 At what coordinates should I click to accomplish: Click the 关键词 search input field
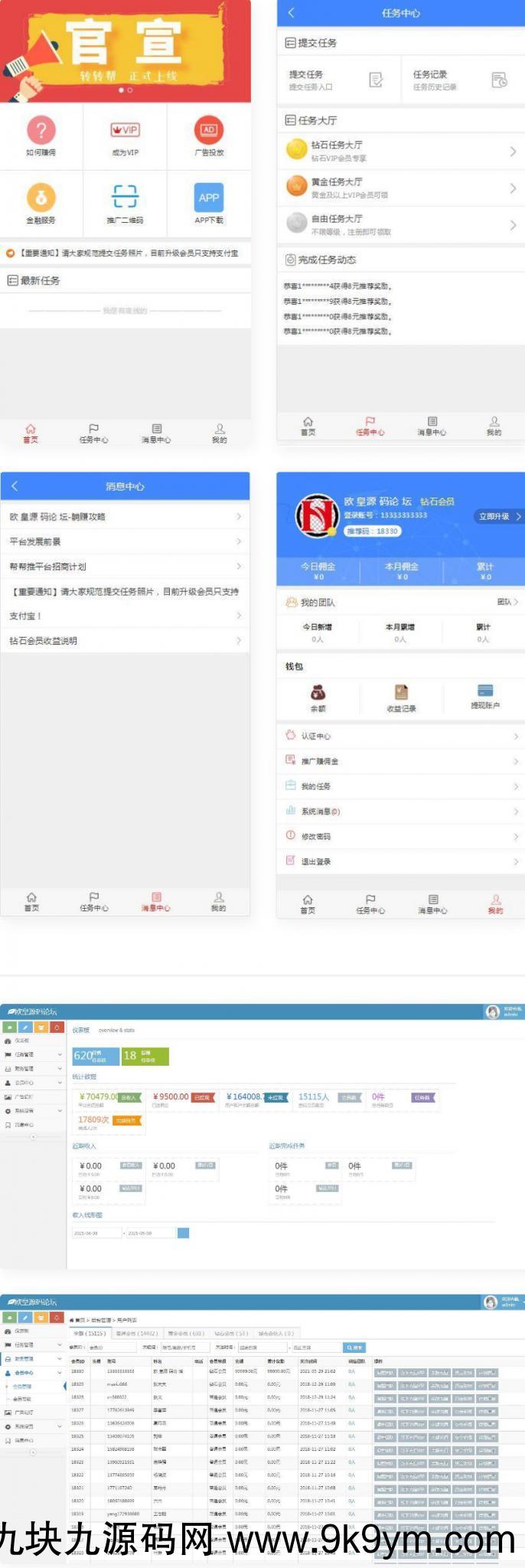[x=185, y=1347]
